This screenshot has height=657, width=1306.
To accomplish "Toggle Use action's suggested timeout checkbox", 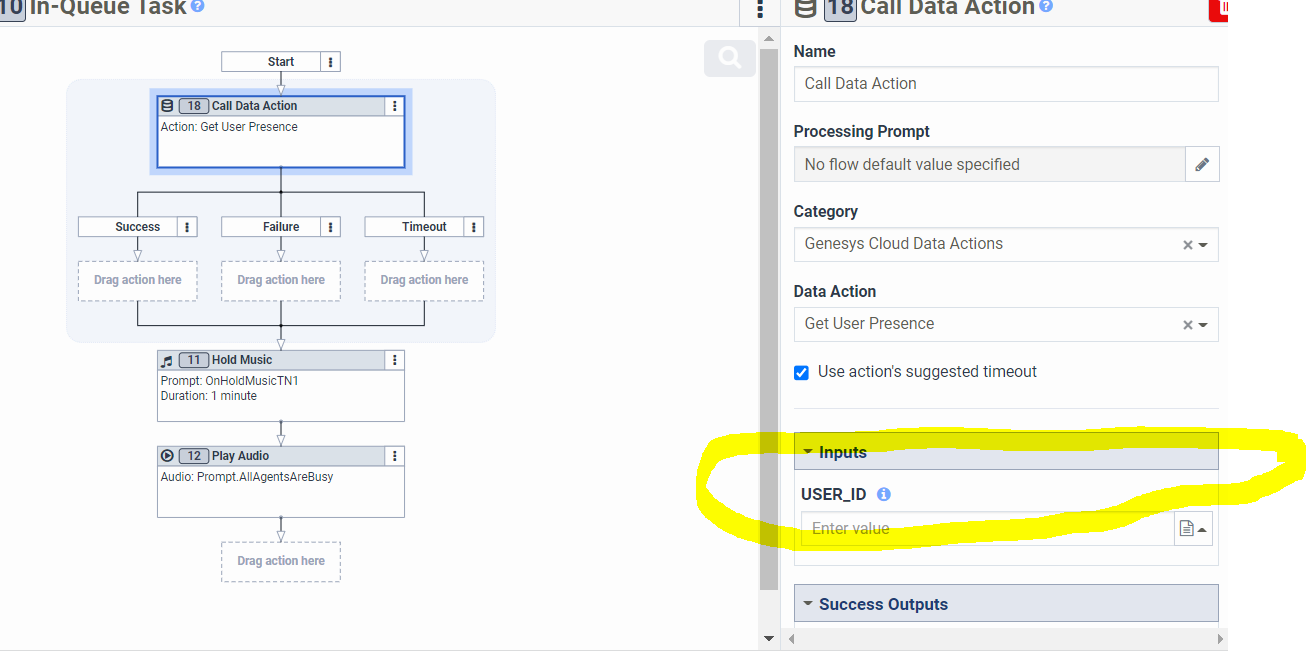I will (x=801, y=373).
